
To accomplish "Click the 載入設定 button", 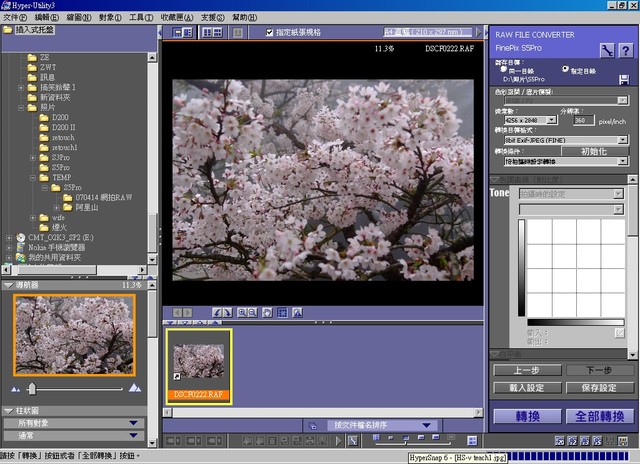I will (527, 388).
